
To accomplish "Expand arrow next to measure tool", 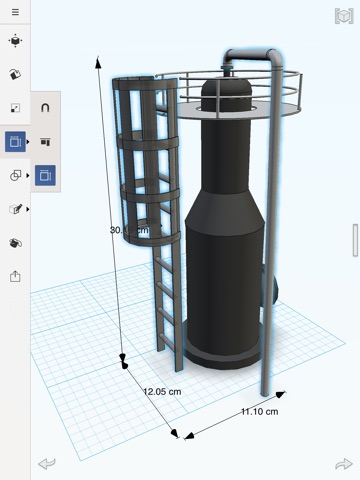I will (28, 142).
